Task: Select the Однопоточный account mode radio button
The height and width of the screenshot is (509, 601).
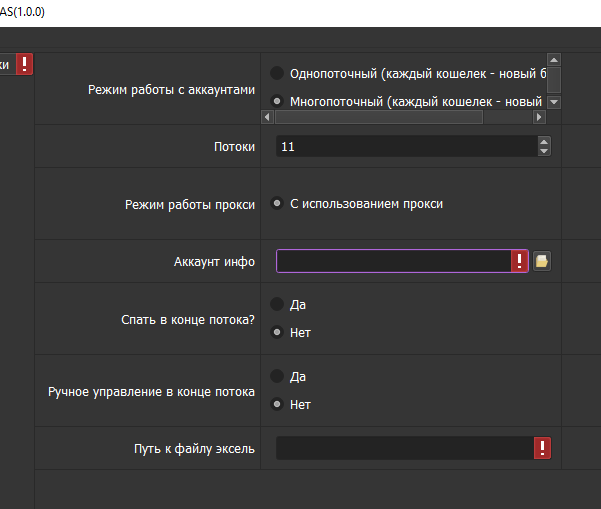Action: (277, 73)
